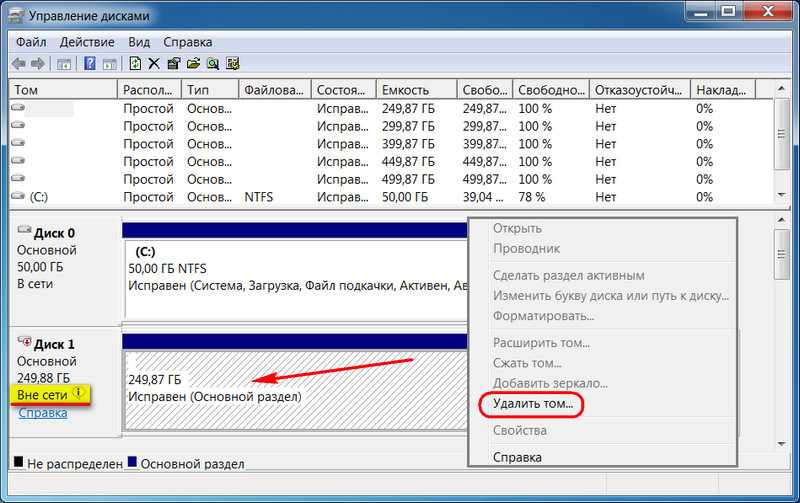Open the Файл menu
The height and width of the screenshot is (503, 800).
tap(31, 42)
